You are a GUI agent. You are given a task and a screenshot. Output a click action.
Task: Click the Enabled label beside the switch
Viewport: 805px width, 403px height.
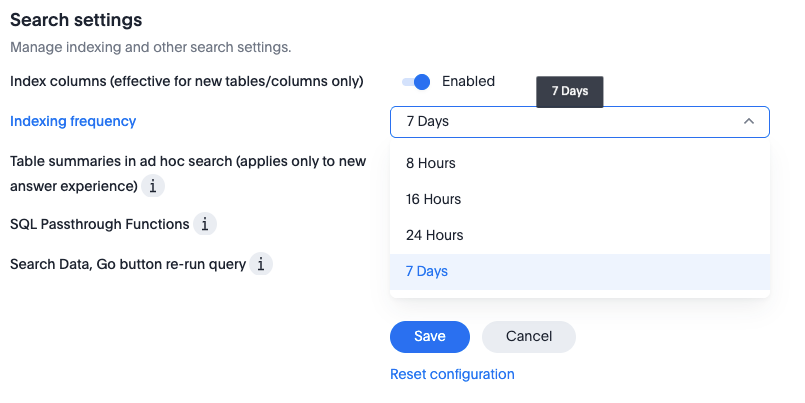(x=468, y=81)
